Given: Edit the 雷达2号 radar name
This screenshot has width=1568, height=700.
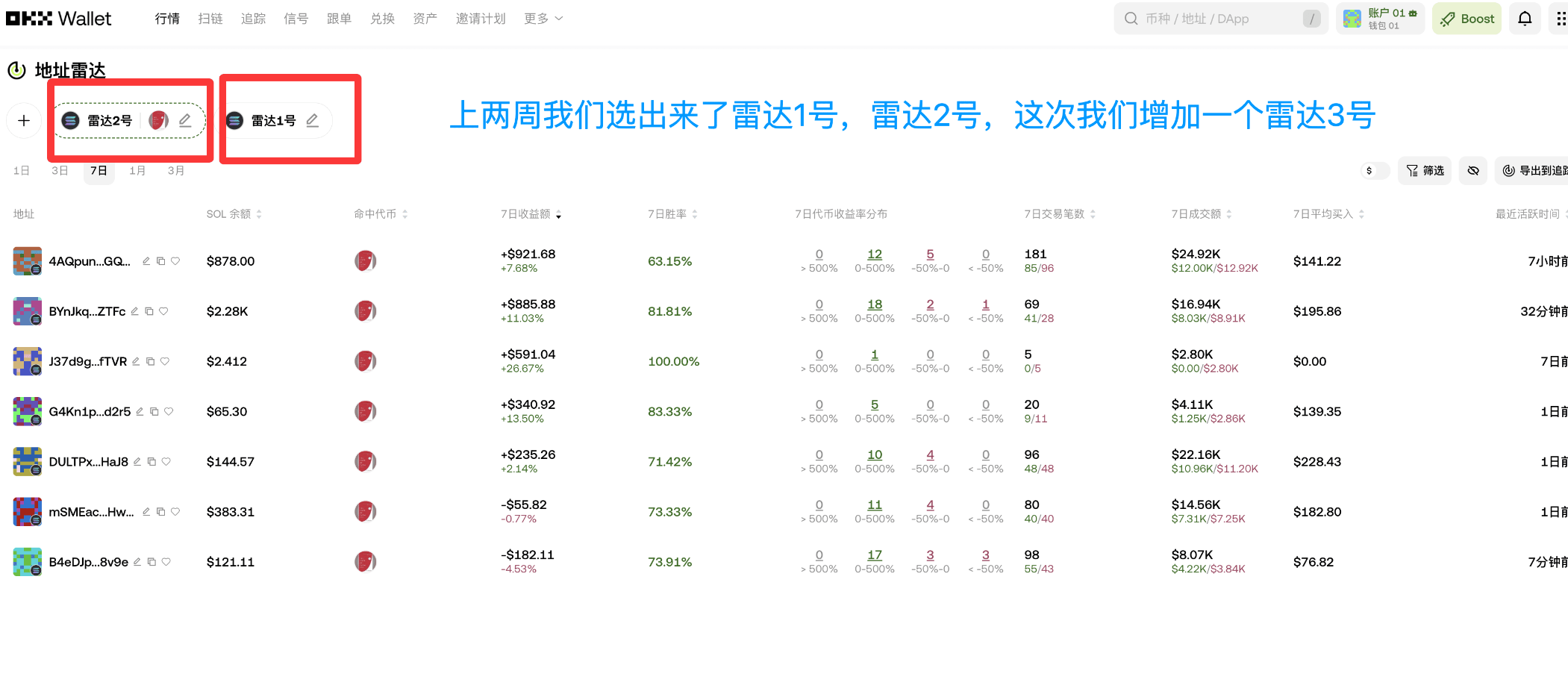Looking at the screenshot, I should pyautogui.click(x=185, y=120).
